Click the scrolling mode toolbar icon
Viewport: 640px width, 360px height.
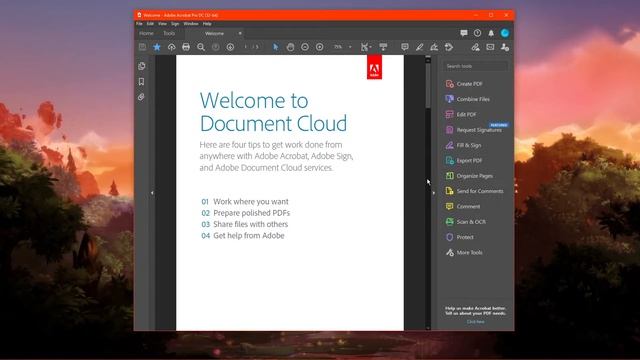point(383,47)
